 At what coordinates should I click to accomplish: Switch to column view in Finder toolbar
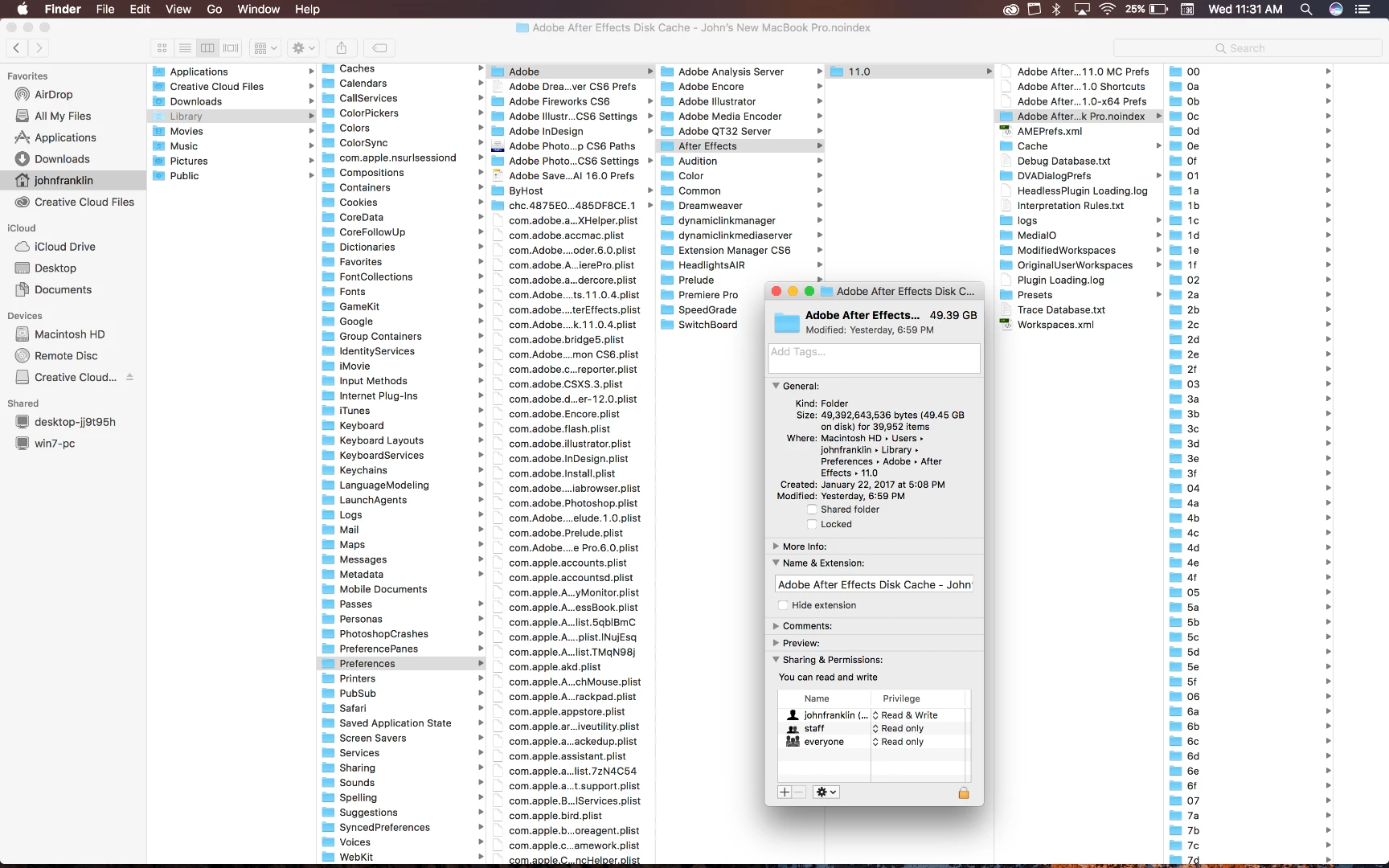point(207,48)
